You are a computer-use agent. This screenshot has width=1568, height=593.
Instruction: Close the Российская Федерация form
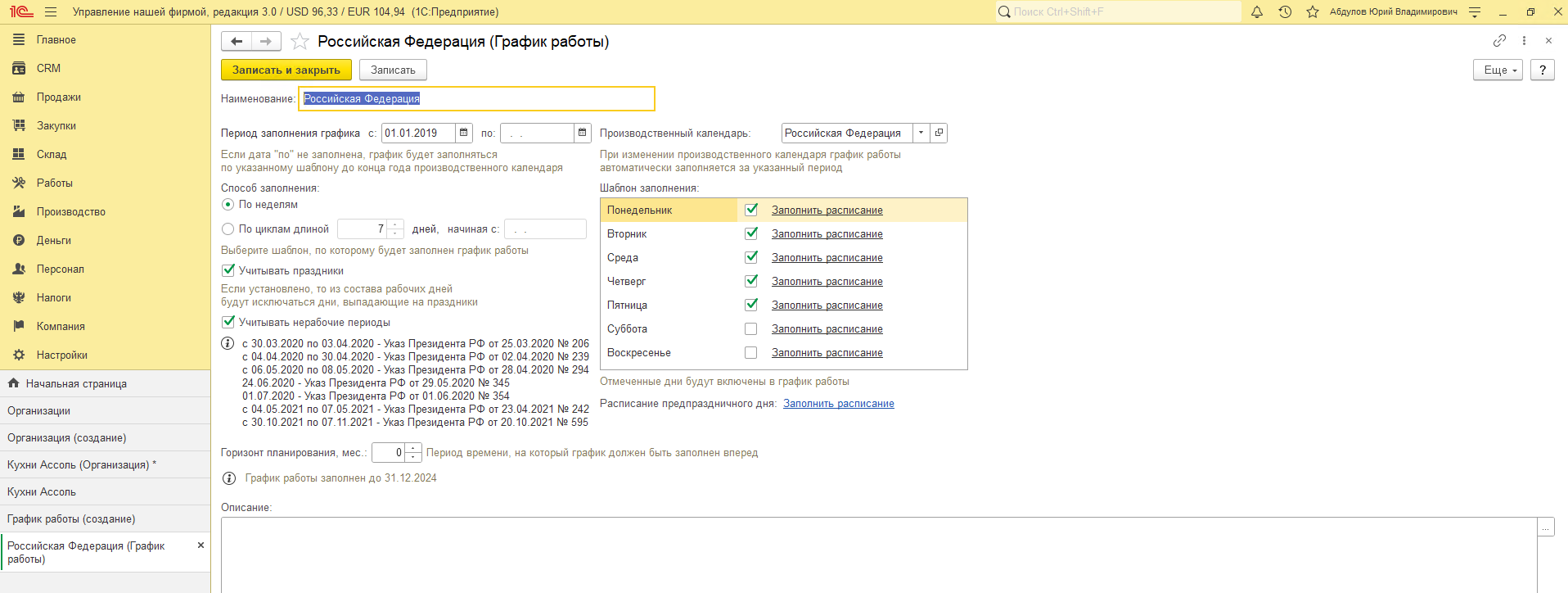(1548, 40)
